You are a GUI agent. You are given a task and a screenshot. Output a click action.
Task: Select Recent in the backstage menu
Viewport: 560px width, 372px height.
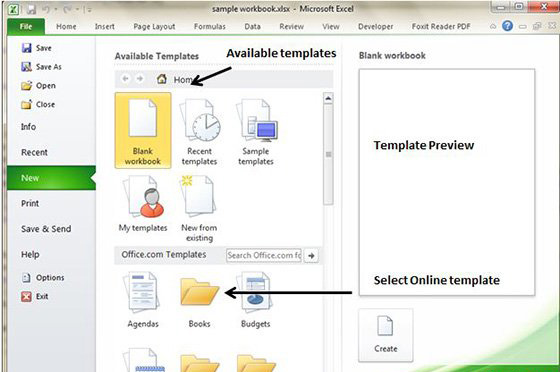pyautogui.click(x=34, y=152)
